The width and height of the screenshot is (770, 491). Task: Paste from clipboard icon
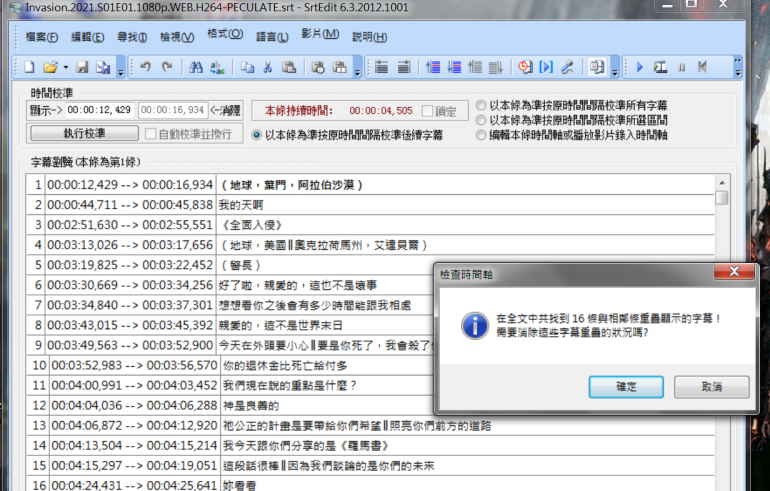tap(289, 67)
